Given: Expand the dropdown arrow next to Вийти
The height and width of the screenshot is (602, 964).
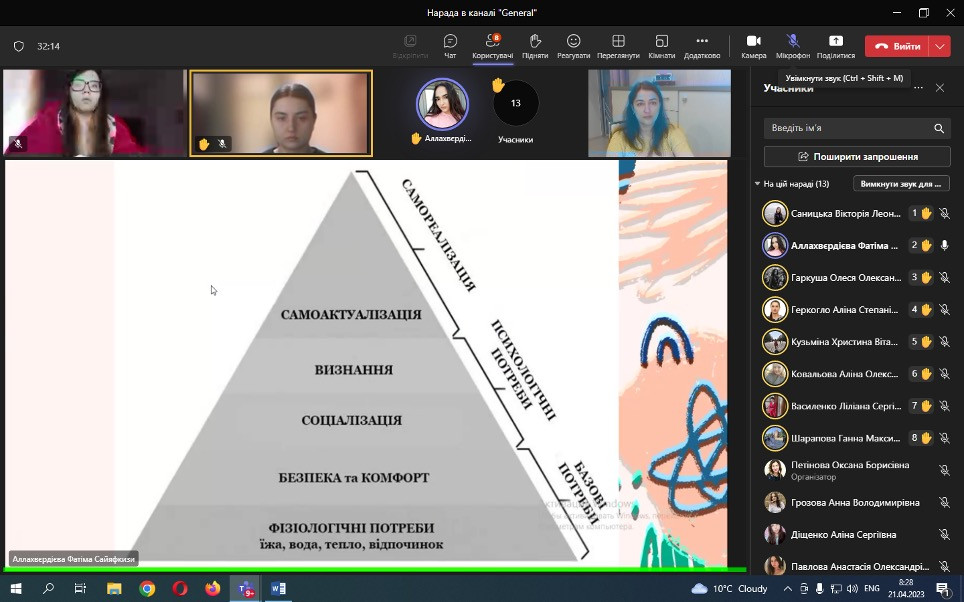Looking at the screenshot, I should click(x=939, y=46).
